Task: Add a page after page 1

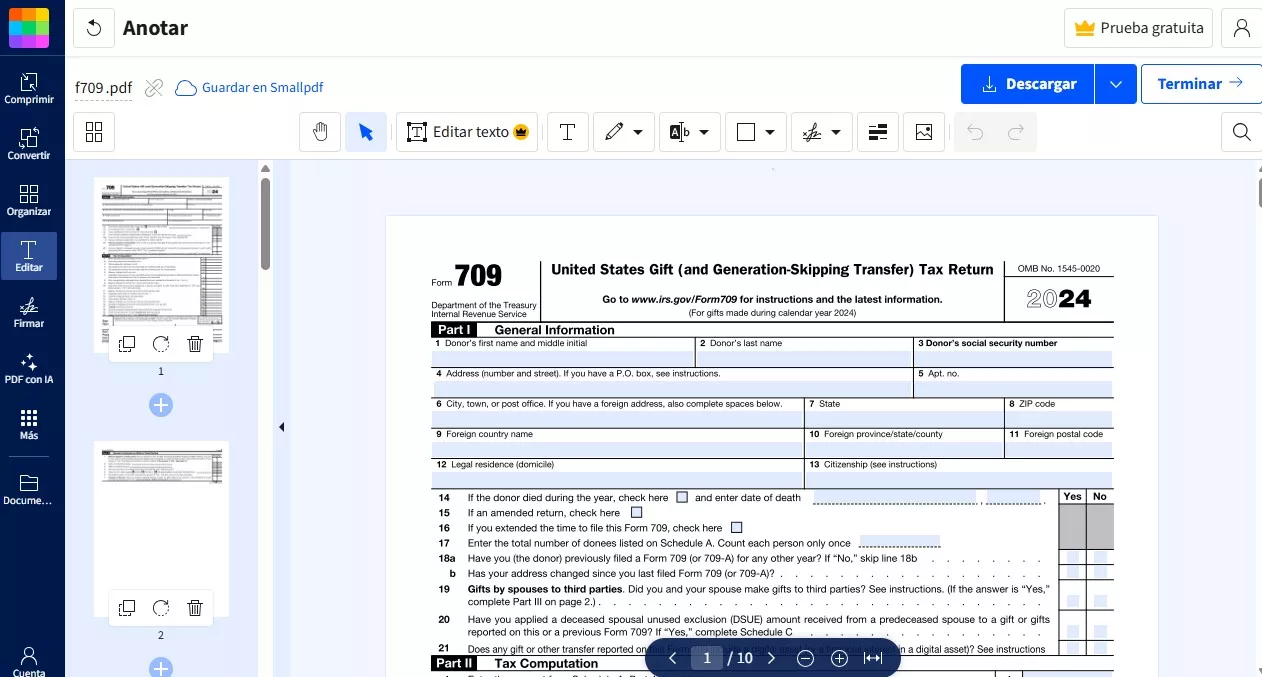Action: [x=161, y=405]
